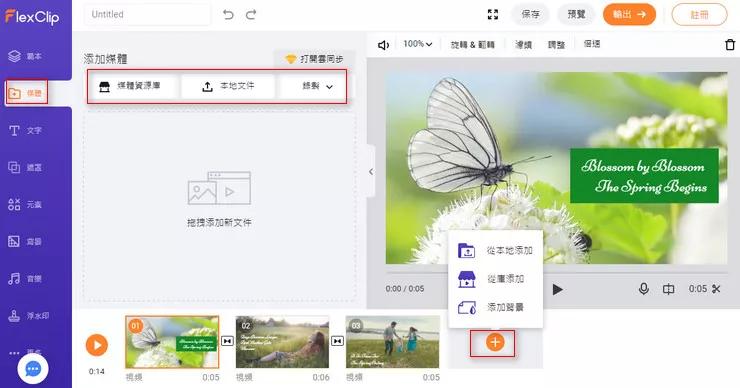Trim the clip with scissors icon

[716, 289]
